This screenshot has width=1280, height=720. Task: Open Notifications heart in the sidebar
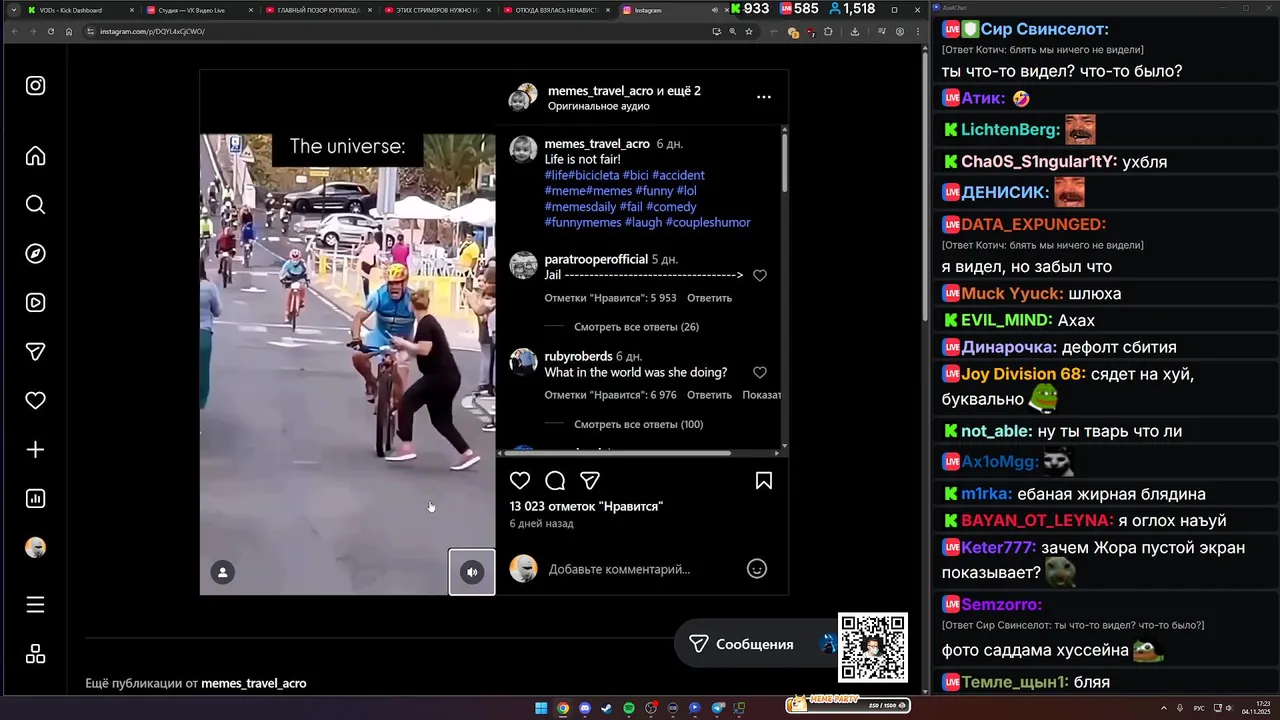pyautogui.click(x=35, y=401)
